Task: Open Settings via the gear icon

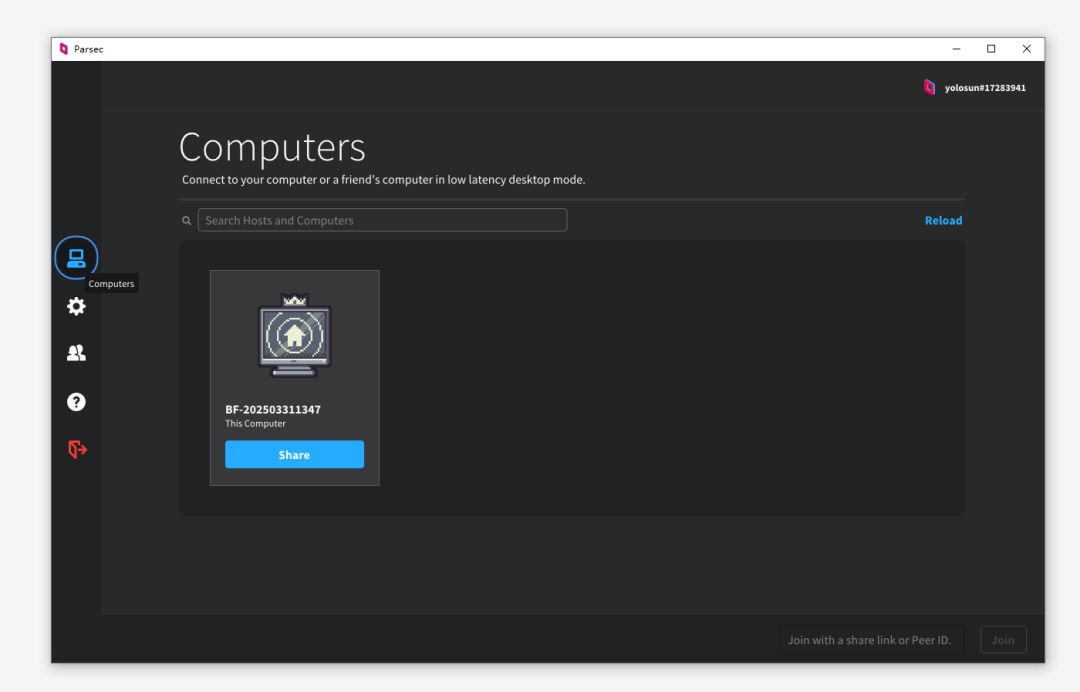Action: point(76,306)
